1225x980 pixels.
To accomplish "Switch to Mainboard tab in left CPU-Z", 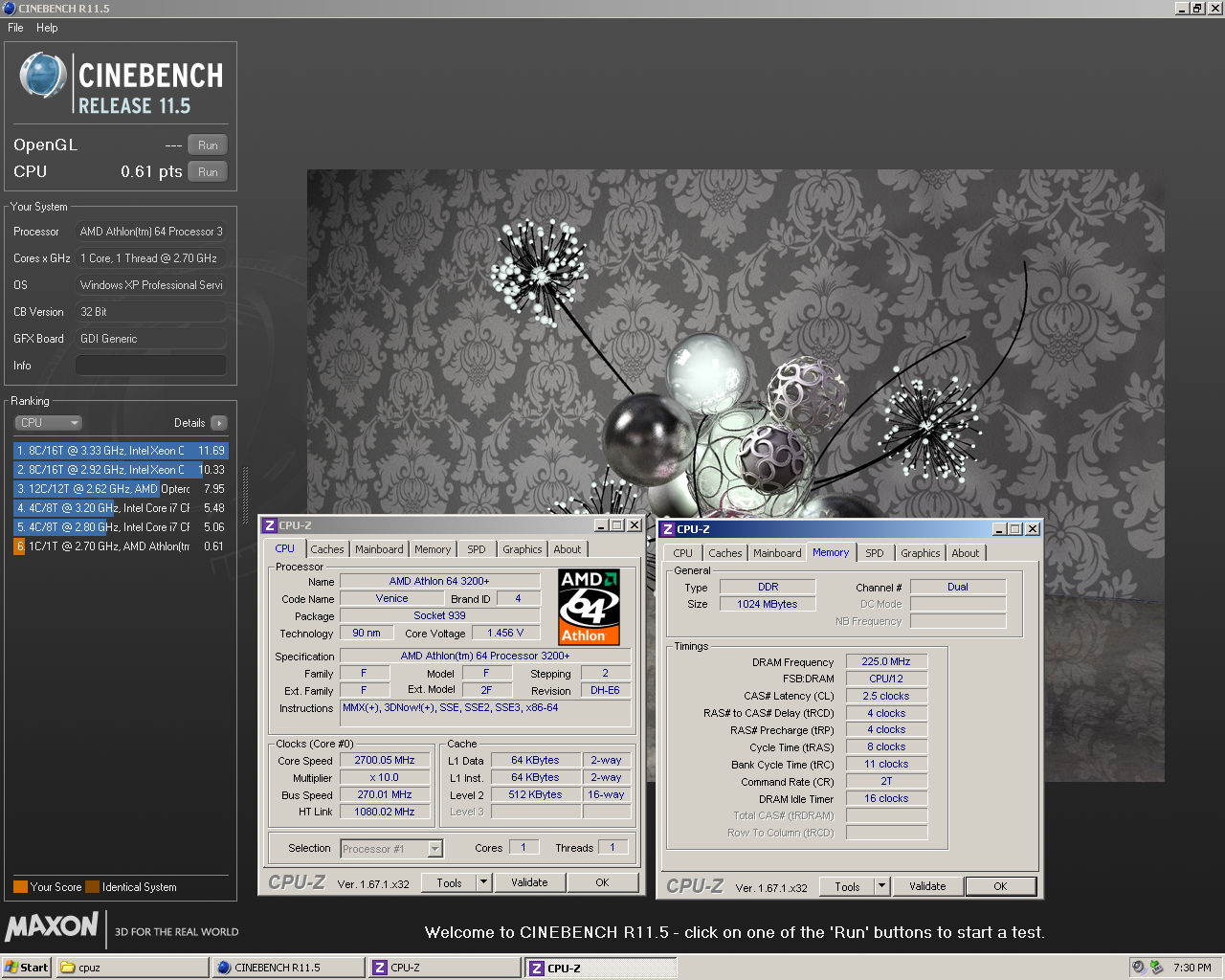I will pyautogui.click(x=379, y=549).
